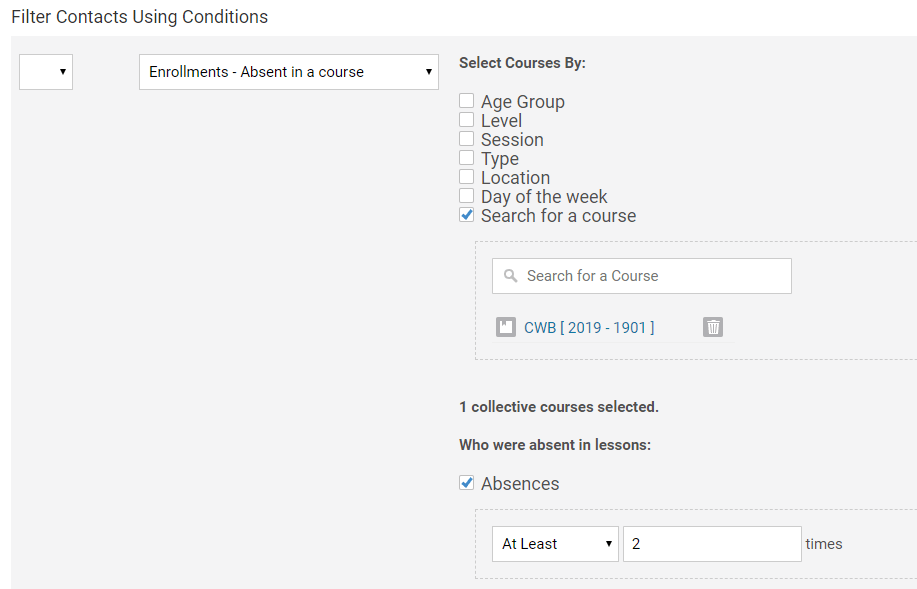This screenshot has width=917, height=589.
Task: Toggle the Location checkbox
Action: (467, 177)
